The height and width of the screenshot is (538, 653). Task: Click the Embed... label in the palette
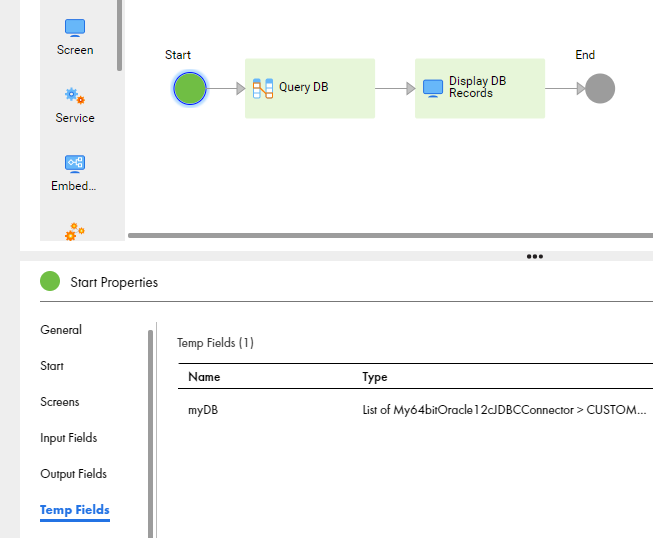[74, 186]
